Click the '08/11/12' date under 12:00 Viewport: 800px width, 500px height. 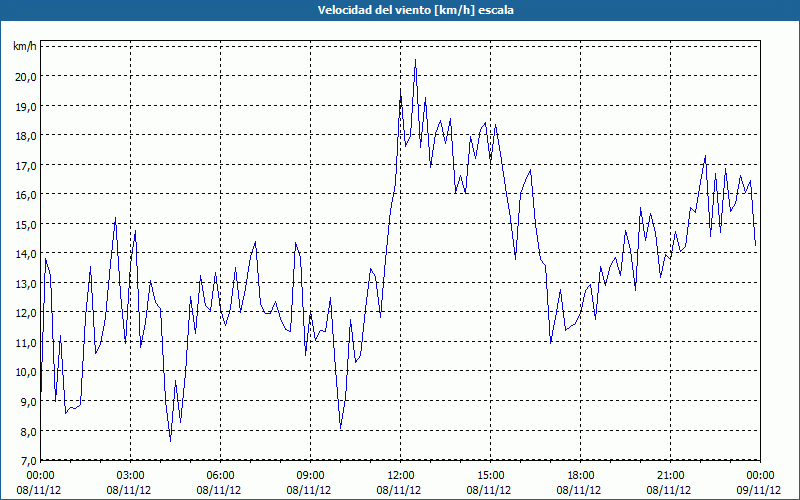click(399, 490)
